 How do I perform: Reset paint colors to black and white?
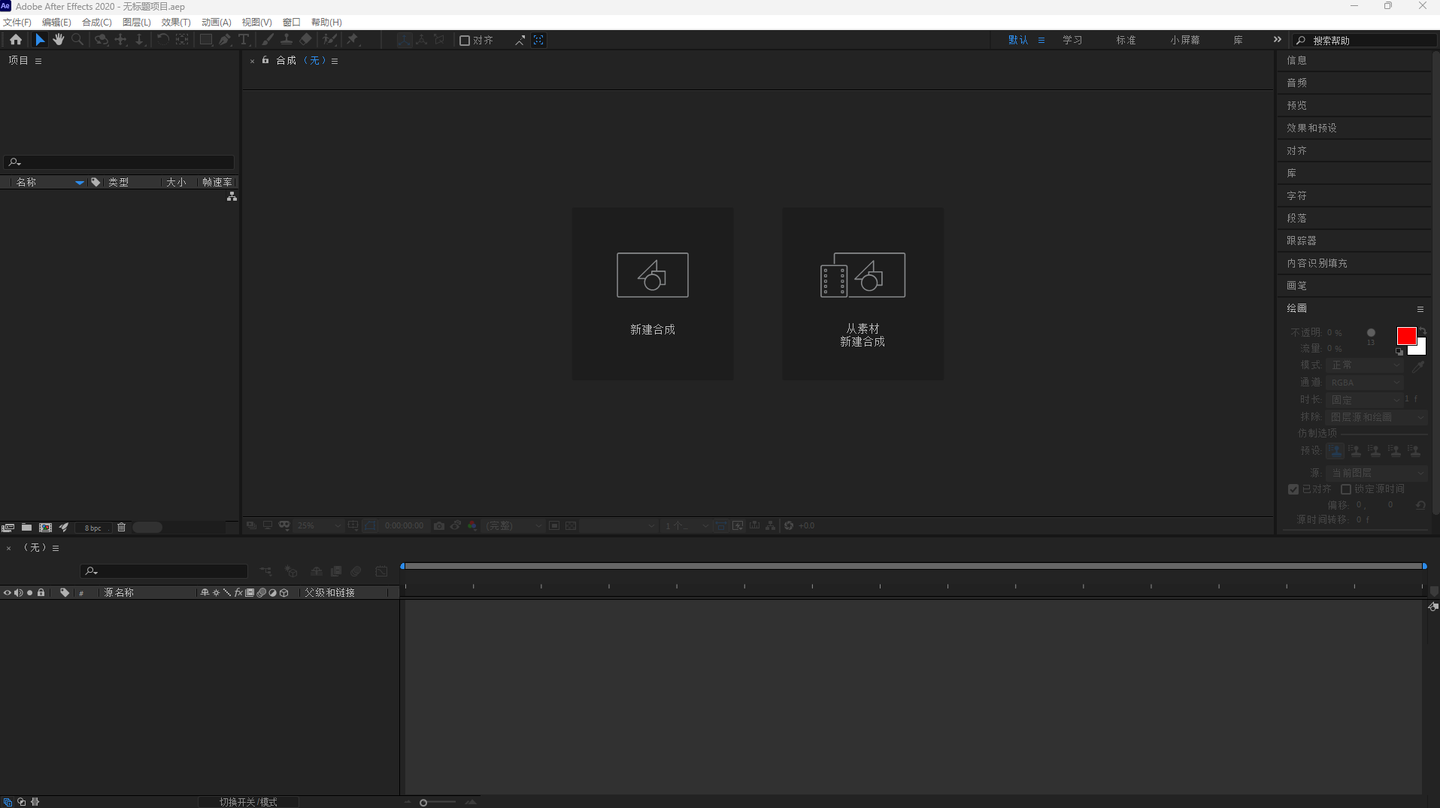click(1400, 351)
